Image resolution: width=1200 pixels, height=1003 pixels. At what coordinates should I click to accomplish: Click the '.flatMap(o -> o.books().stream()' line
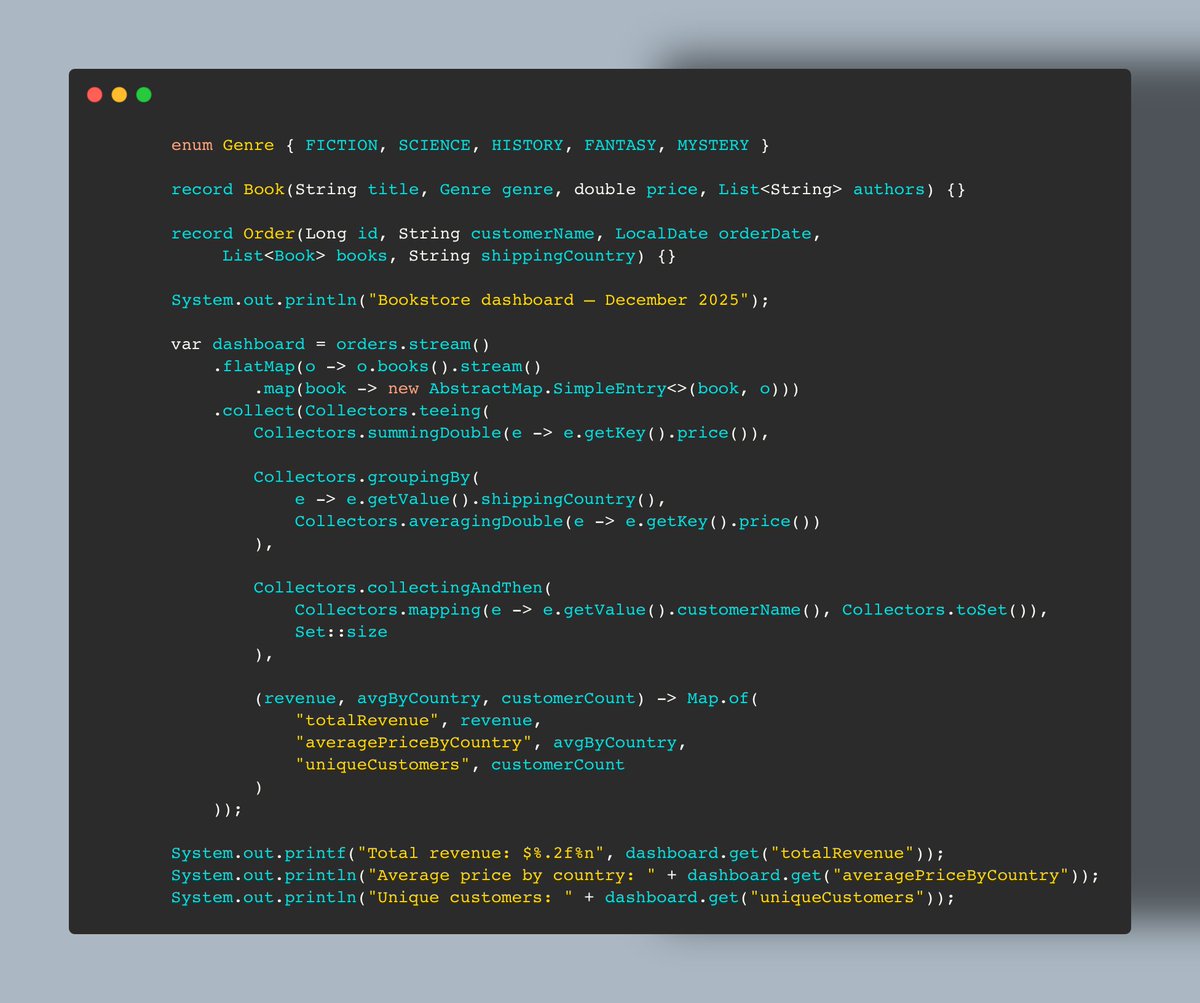click(377, 367)
